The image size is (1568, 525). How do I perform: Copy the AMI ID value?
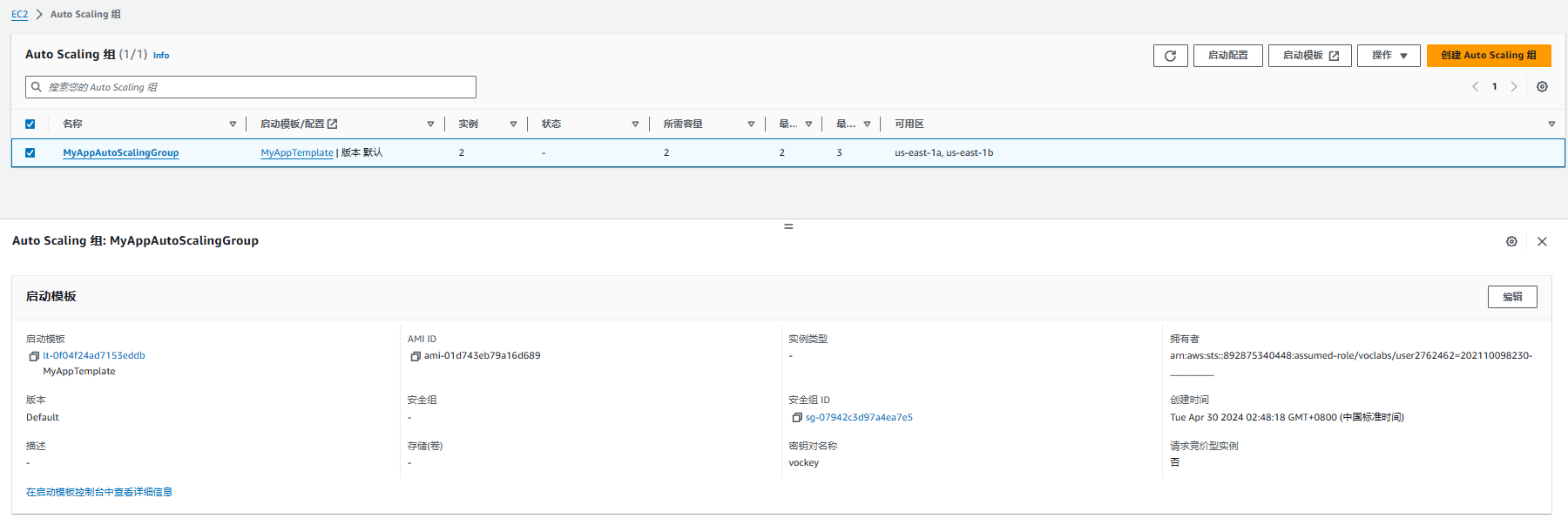416,356
